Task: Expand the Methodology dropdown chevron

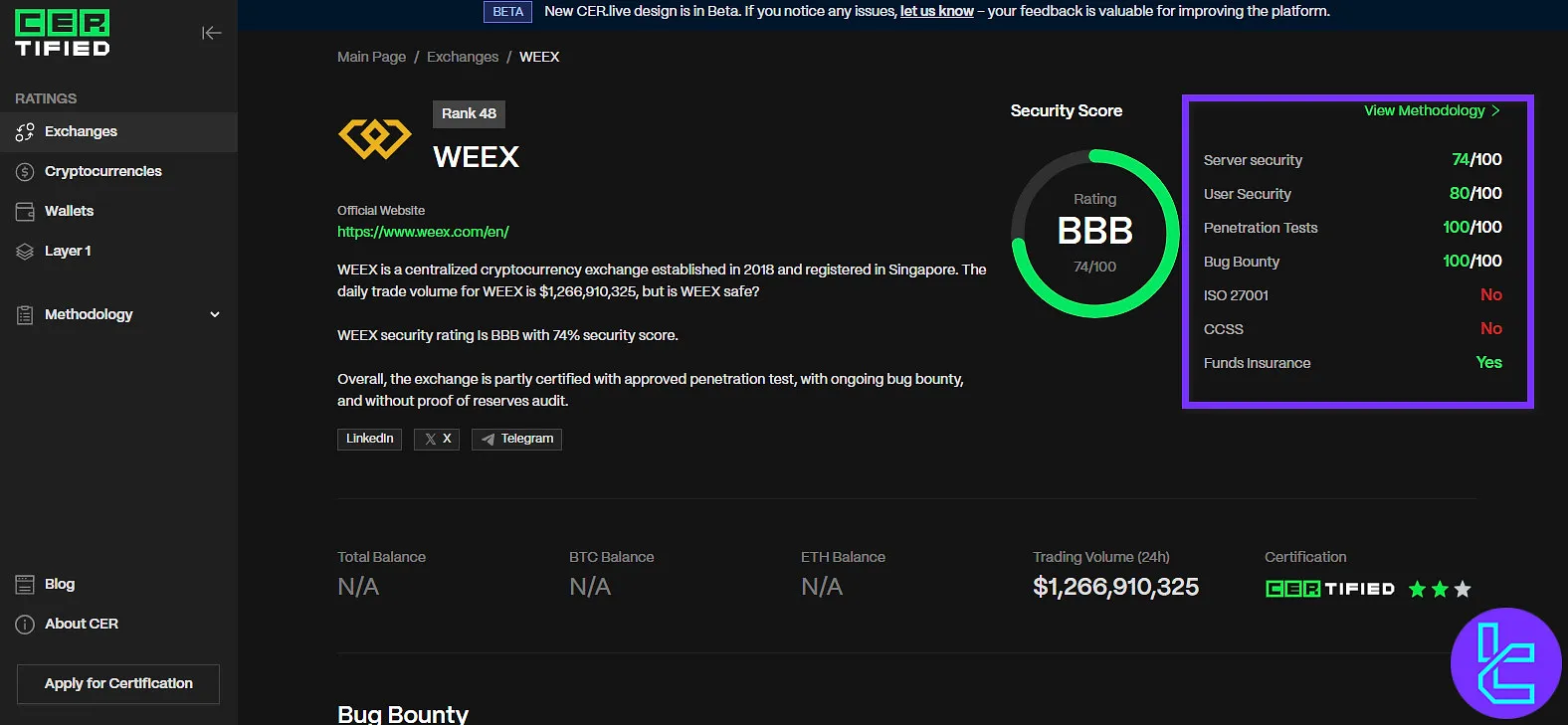Action: click(215, 314)
